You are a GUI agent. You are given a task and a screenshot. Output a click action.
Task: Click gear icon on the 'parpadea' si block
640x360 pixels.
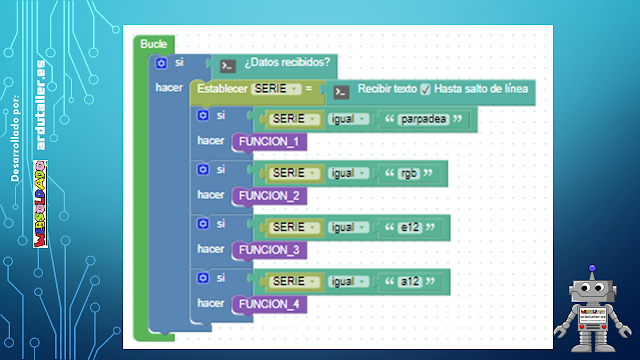[x=203, y=116]
